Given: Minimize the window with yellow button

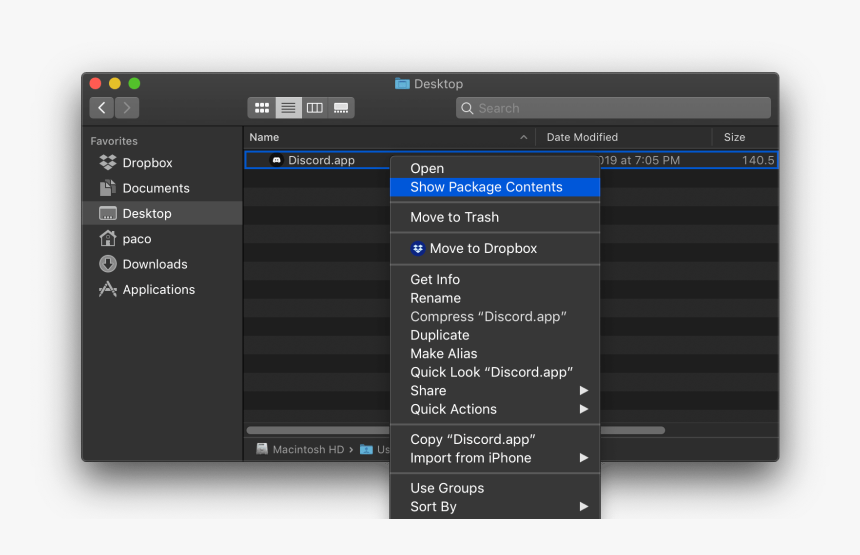Looking at the screenshot, I should coord(115,83).
